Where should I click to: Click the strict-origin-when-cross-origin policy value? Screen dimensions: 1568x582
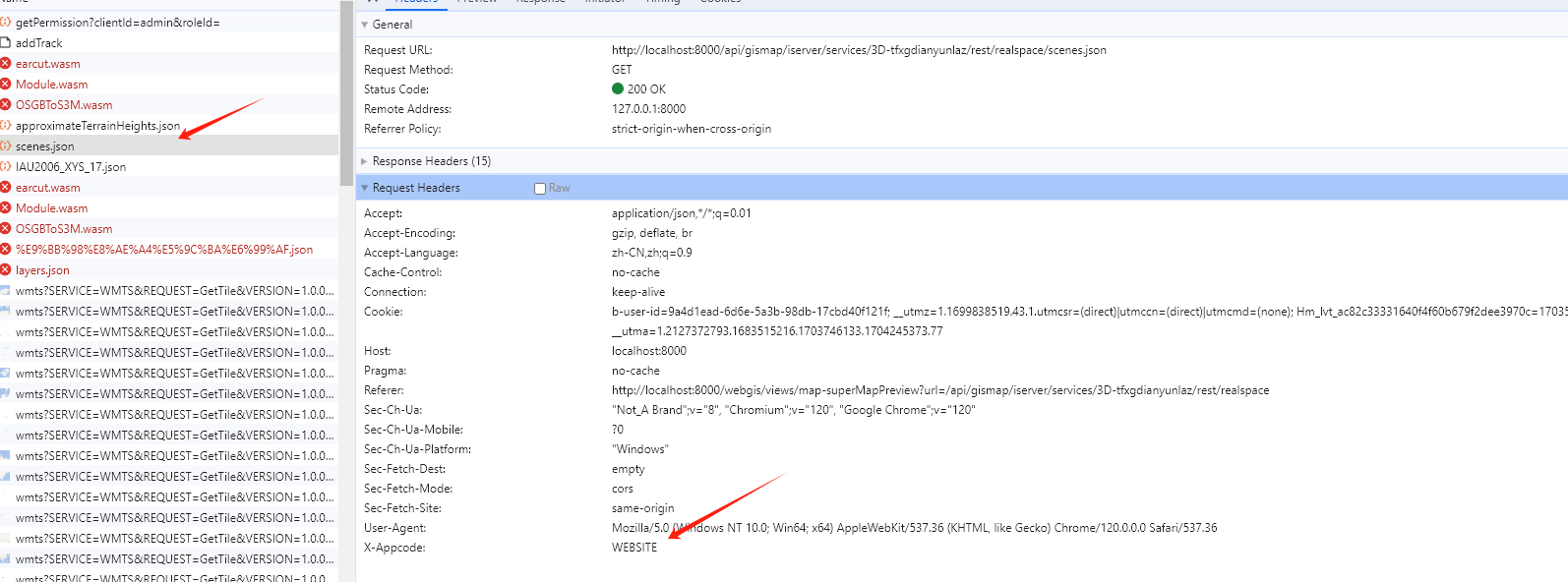[x=692, y=129]
